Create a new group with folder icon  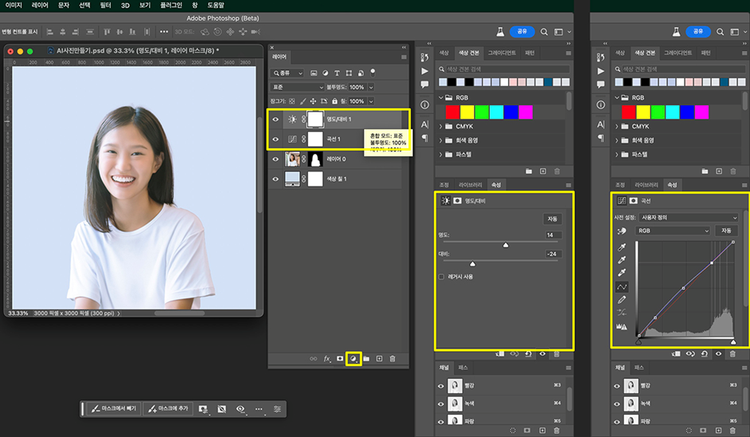366,358
